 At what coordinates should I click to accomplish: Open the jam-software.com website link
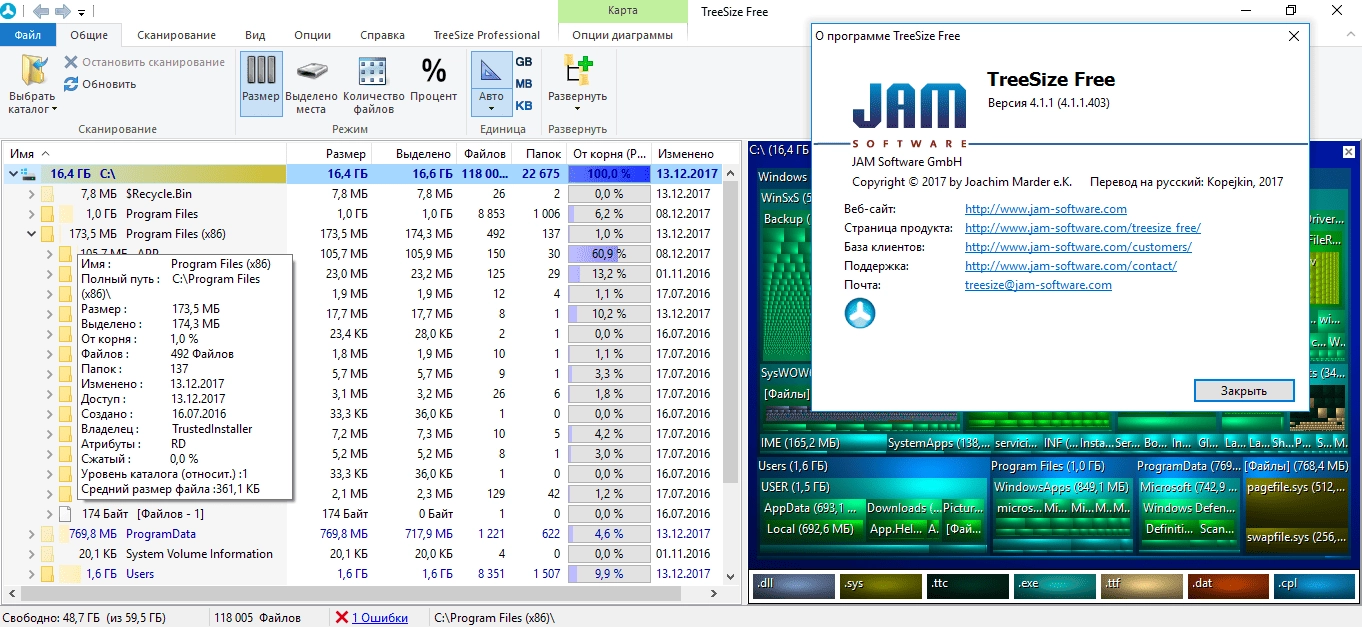point(1046,209)
